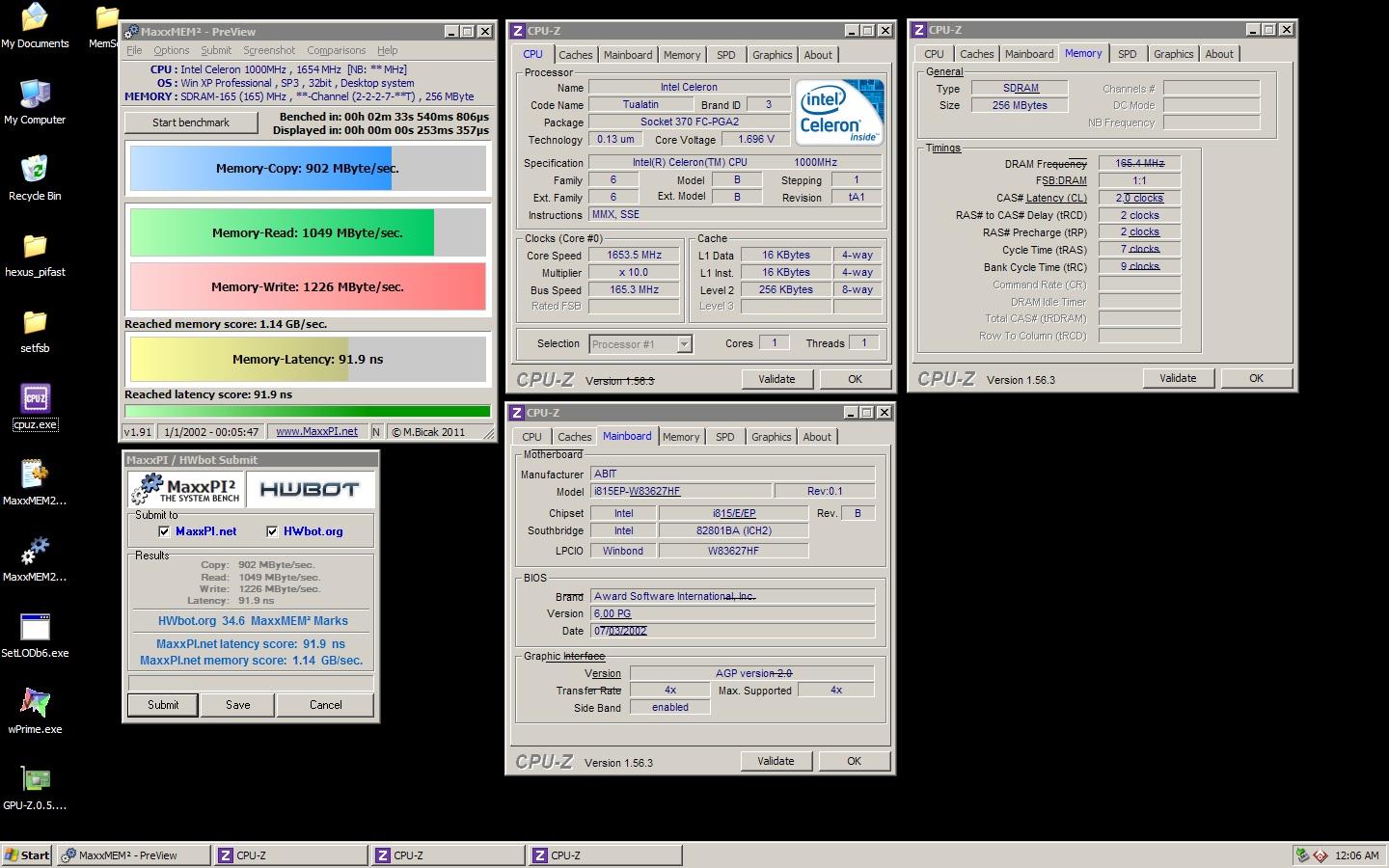Click the Intel Celeron inside logo
This screenshot has width=1389, height=868.
coord(839,112)
